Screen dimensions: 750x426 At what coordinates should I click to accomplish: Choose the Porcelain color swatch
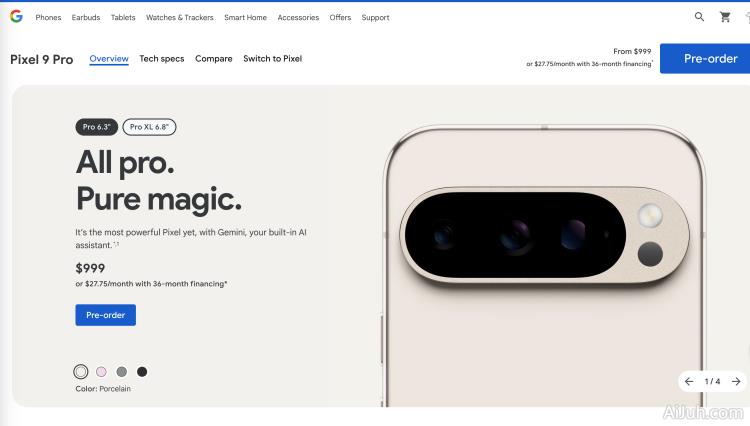point(81,371)
